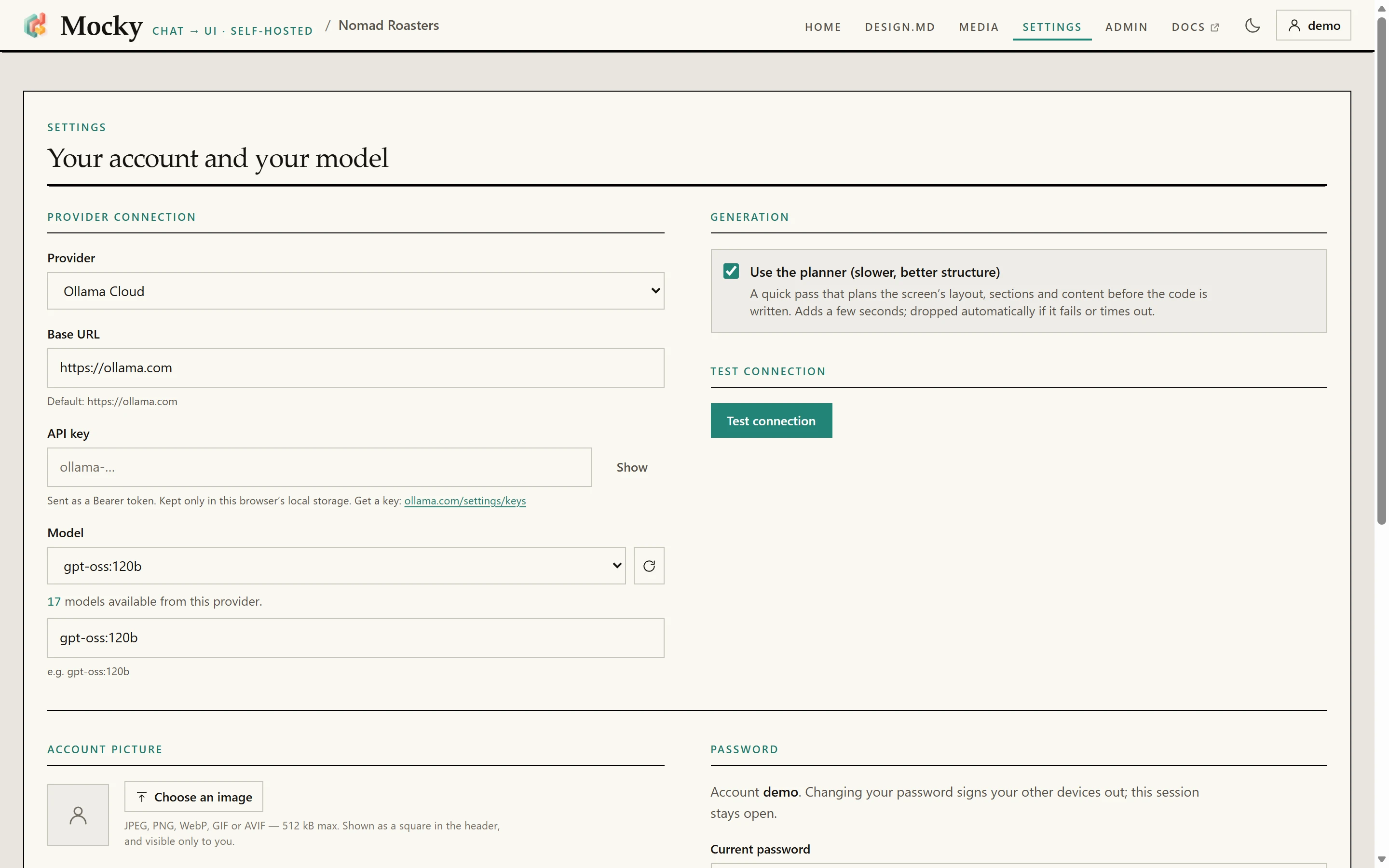Click the "17 models available from this provider." text
The width and height of the screenshot is (1389, 868).
pyautogui.click(x=155, y=601)
